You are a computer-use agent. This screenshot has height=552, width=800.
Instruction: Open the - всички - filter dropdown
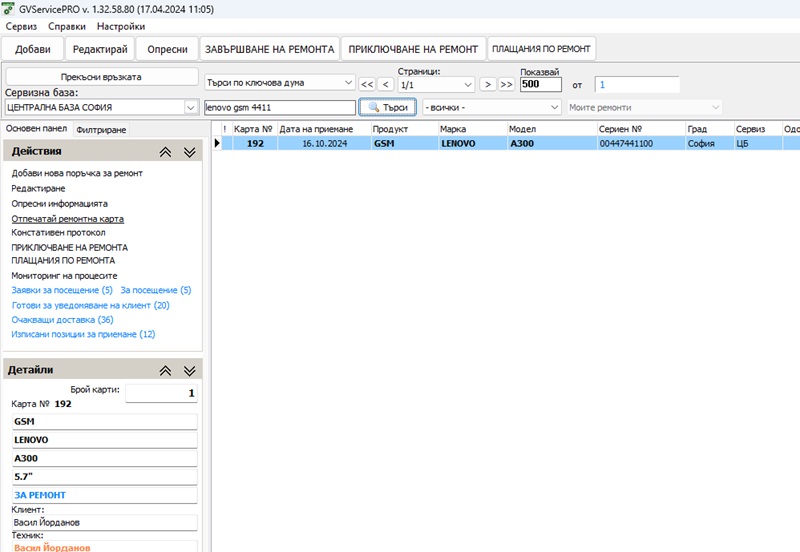pos(492,108)
